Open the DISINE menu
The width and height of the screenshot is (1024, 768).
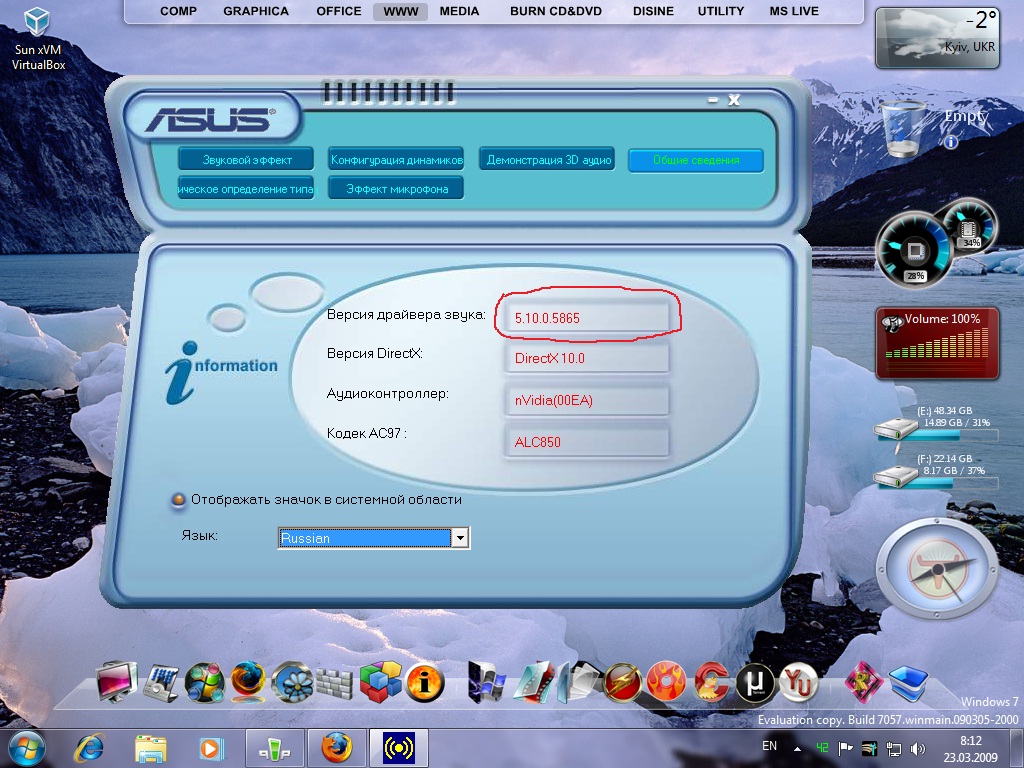pos(653,11)
